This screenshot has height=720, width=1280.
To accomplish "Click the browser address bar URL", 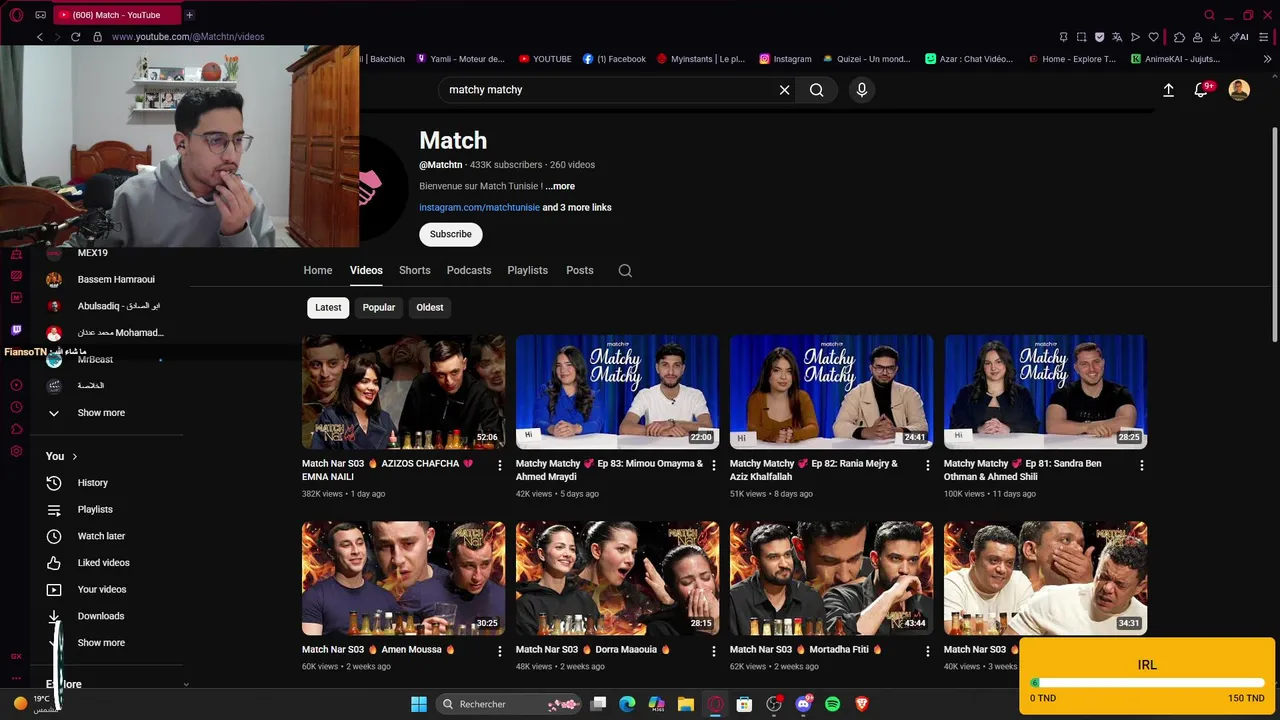I will (188, 37).
